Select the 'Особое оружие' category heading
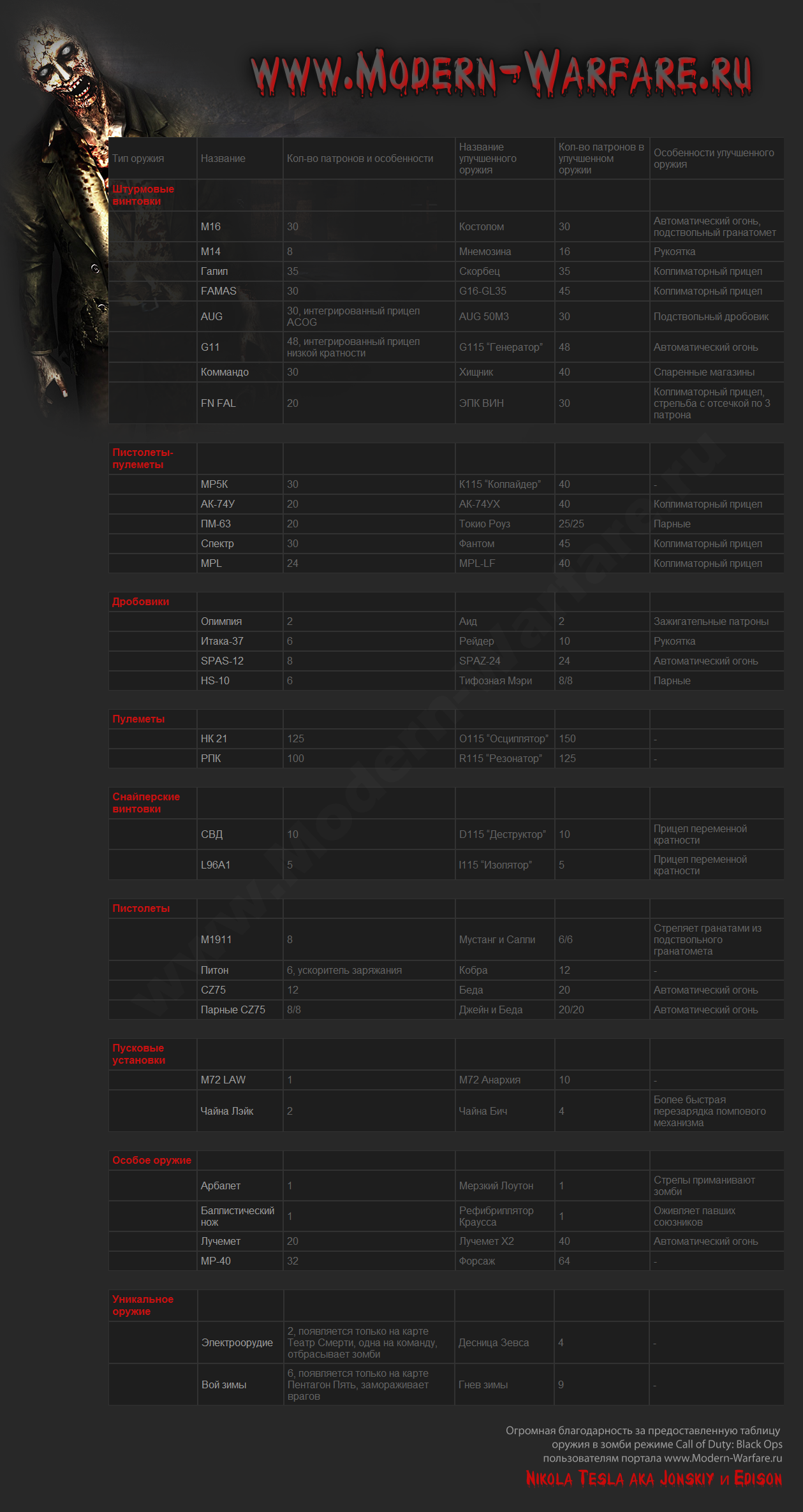Screen dimensions: 803x1512 click(152, 1161)
